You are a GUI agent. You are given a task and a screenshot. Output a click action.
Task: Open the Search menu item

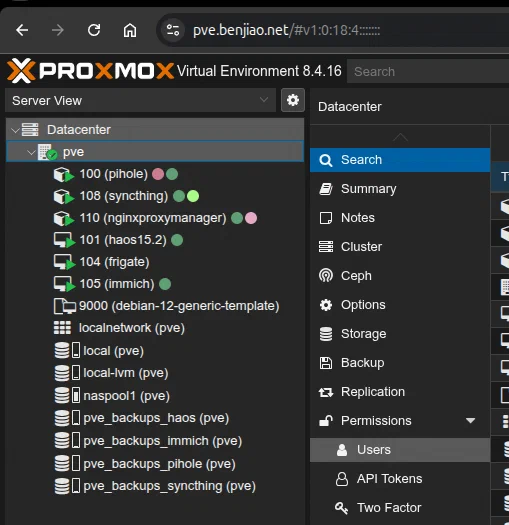[400, 160]
